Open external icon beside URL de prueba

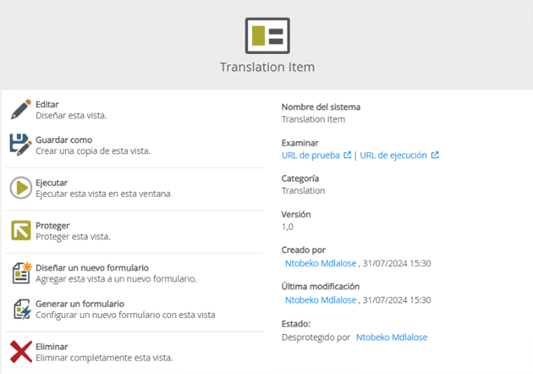coord(347,155)
